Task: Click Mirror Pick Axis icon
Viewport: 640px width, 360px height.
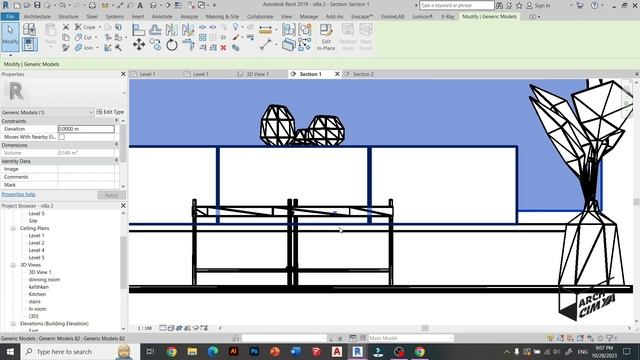Action: click(172, 29)
